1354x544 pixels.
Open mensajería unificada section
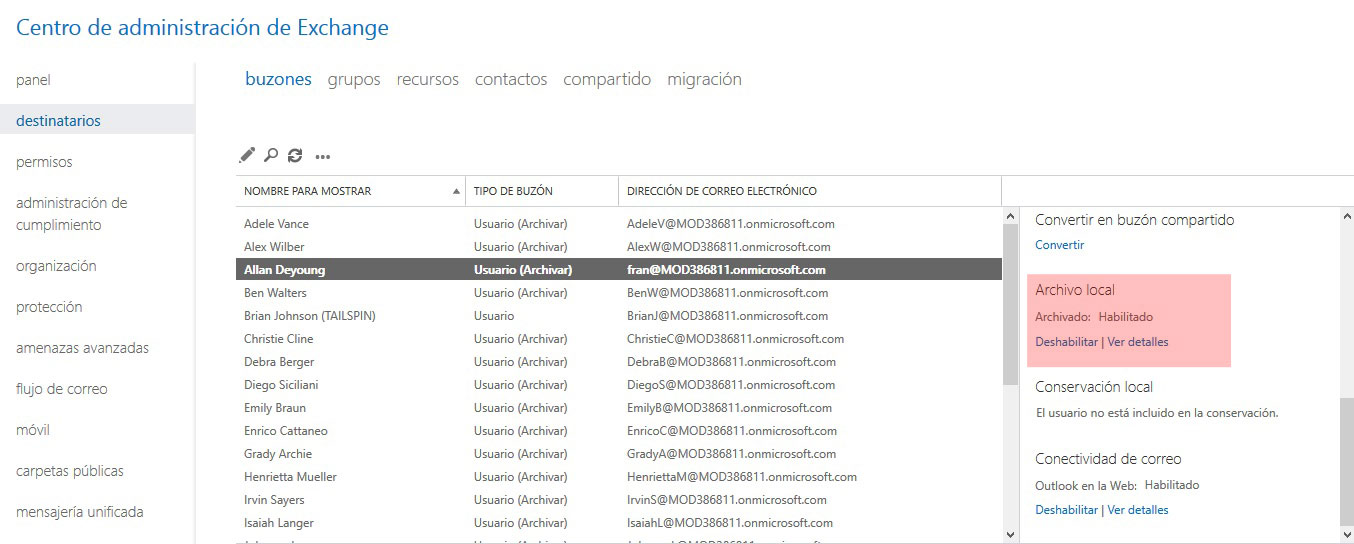click(80, 512)
